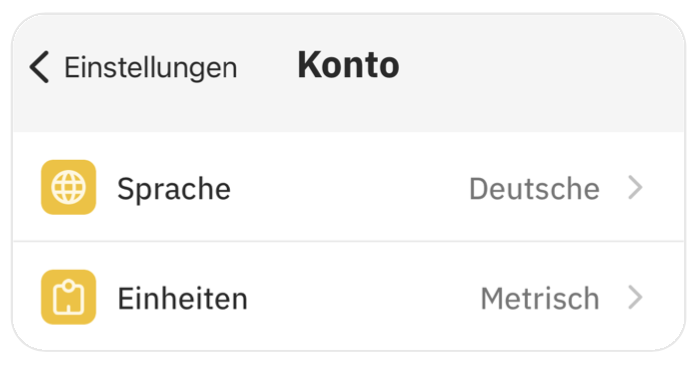Open the Sprache setting row
700x378 pixels.
click(x=348, y=187)
